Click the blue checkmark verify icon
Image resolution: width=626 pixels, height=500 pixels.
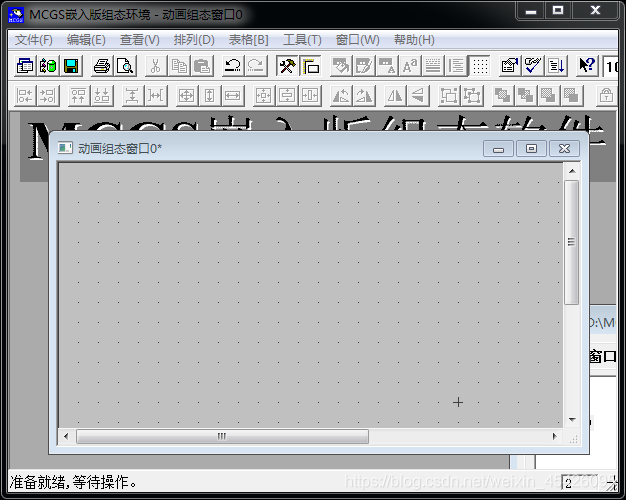tap(533, 66)
